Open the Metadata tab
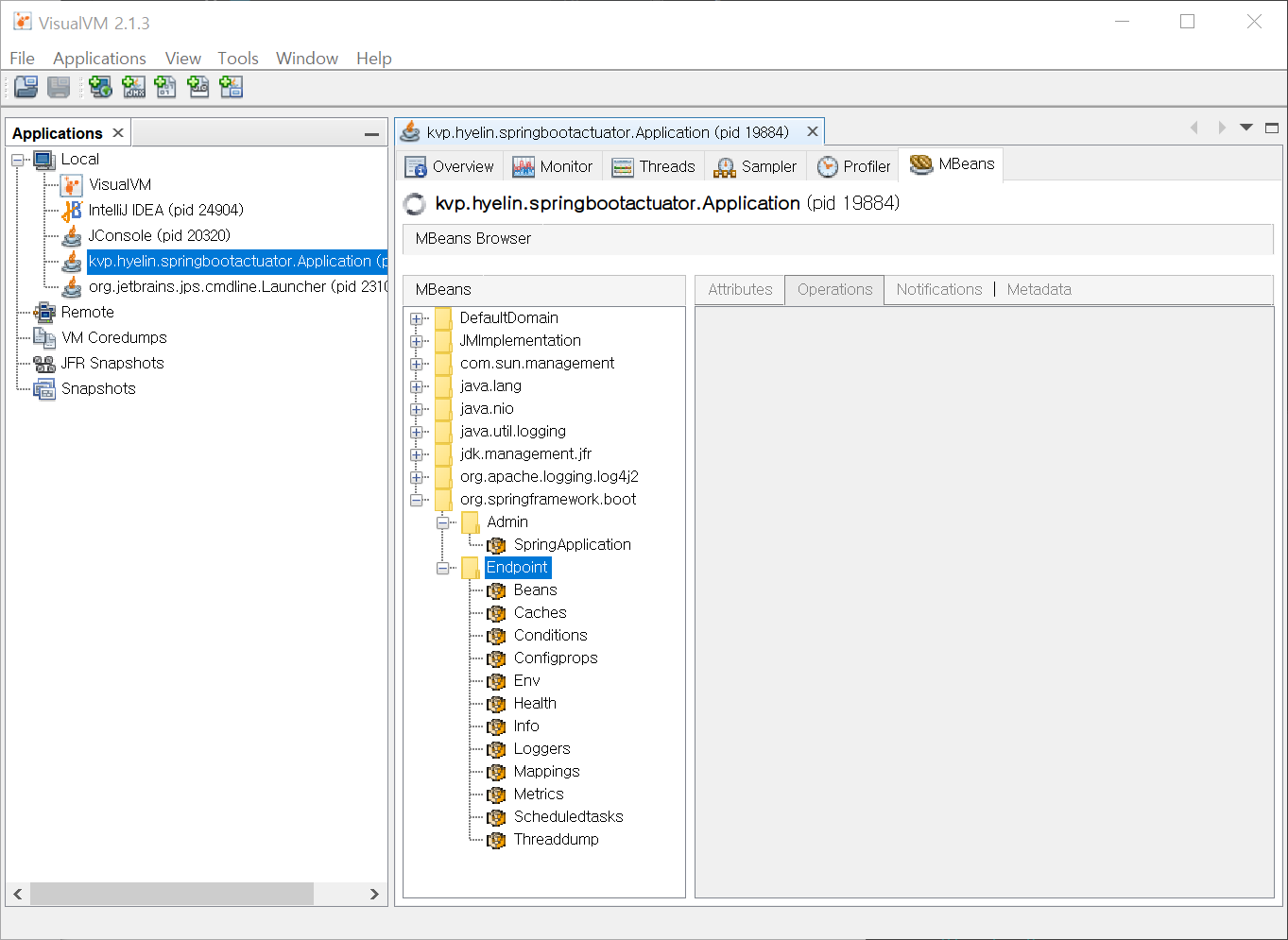 [x=1039, y=290]
